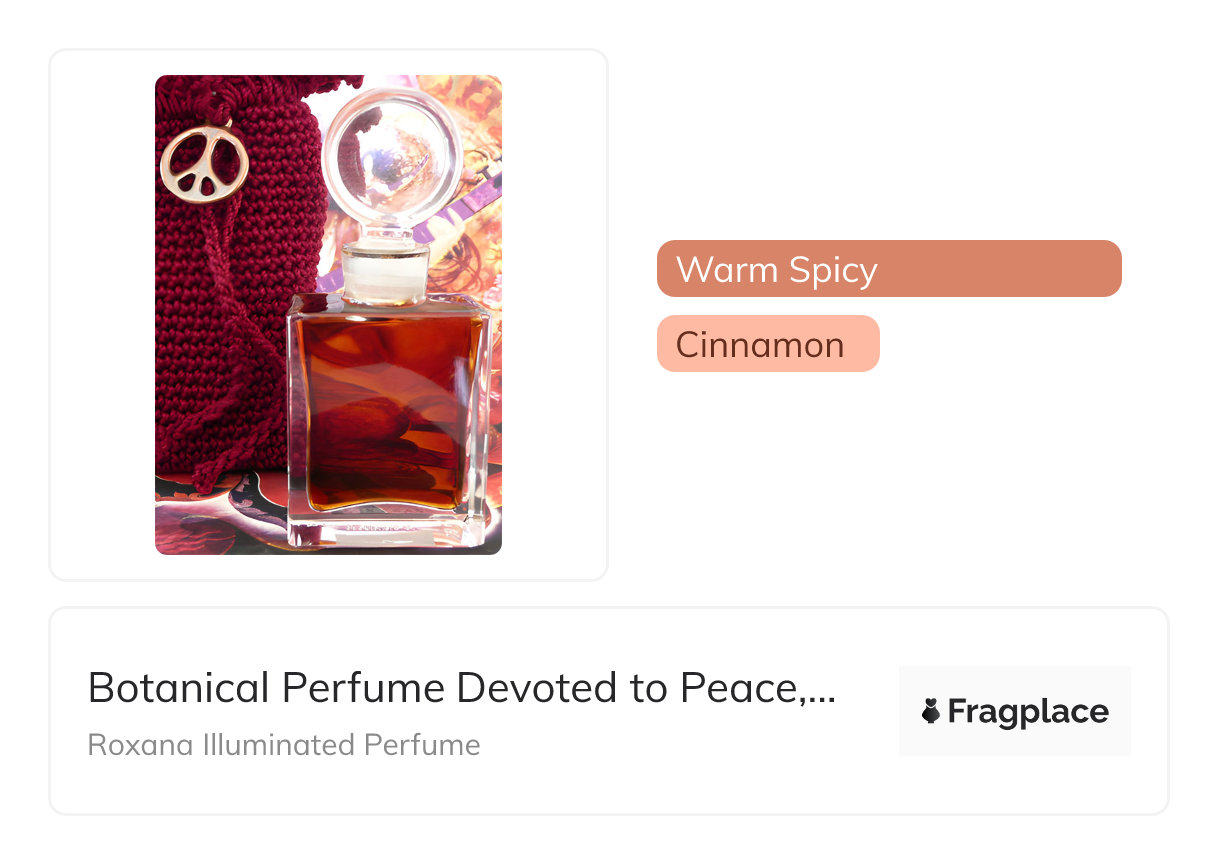Click the Fragplace bottle icon in logo
1218x864 pixels.
click(x=931, y=712)
